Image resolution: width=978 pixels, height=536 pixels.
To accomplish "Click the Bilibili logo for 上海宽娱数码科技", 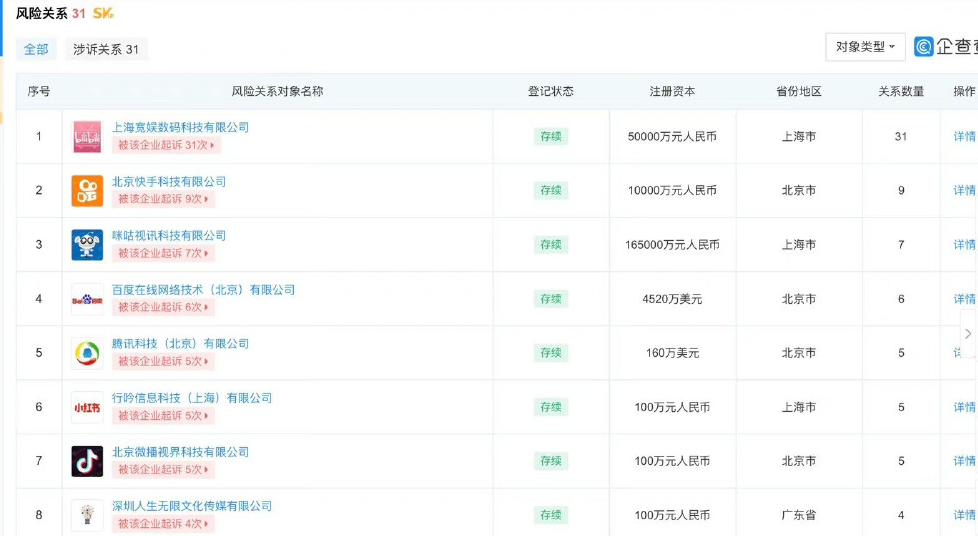I will (x=87, y=136).
